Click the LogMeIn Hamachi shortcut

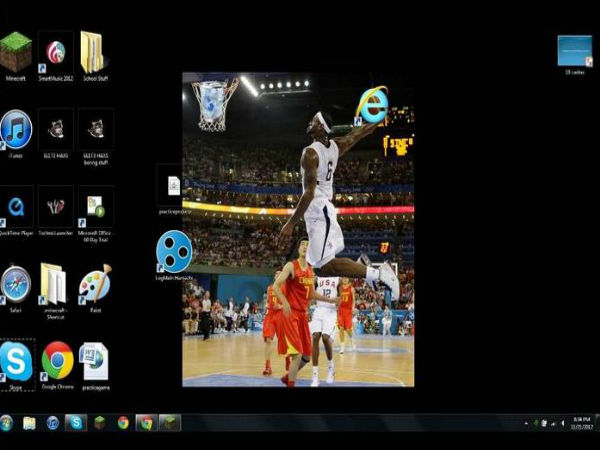174,250
